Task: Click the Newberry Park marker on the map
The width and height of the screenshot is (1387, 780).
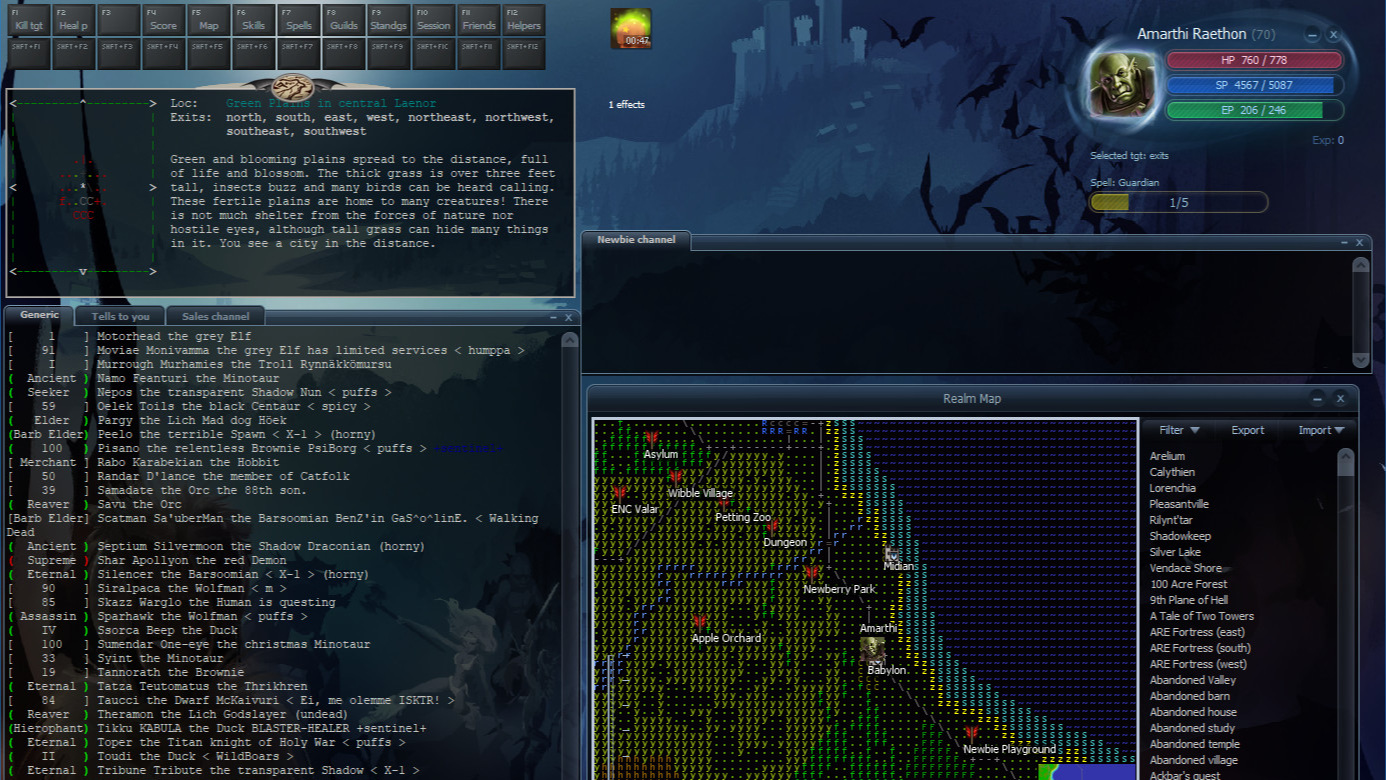Action: (811, 574)
